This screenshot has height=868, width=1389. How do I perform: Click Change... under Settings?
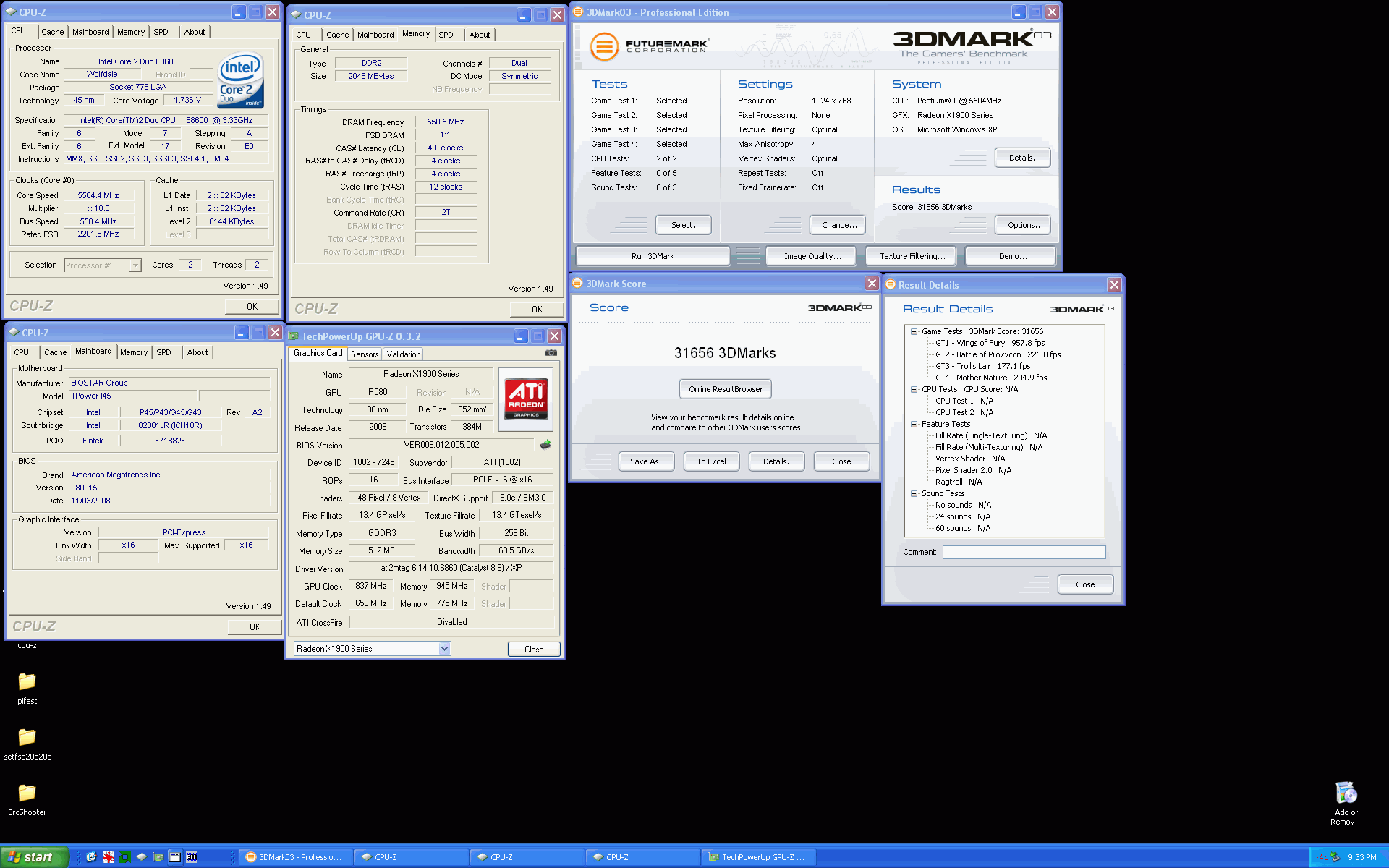pyautogui.click(x=838, y=225)
